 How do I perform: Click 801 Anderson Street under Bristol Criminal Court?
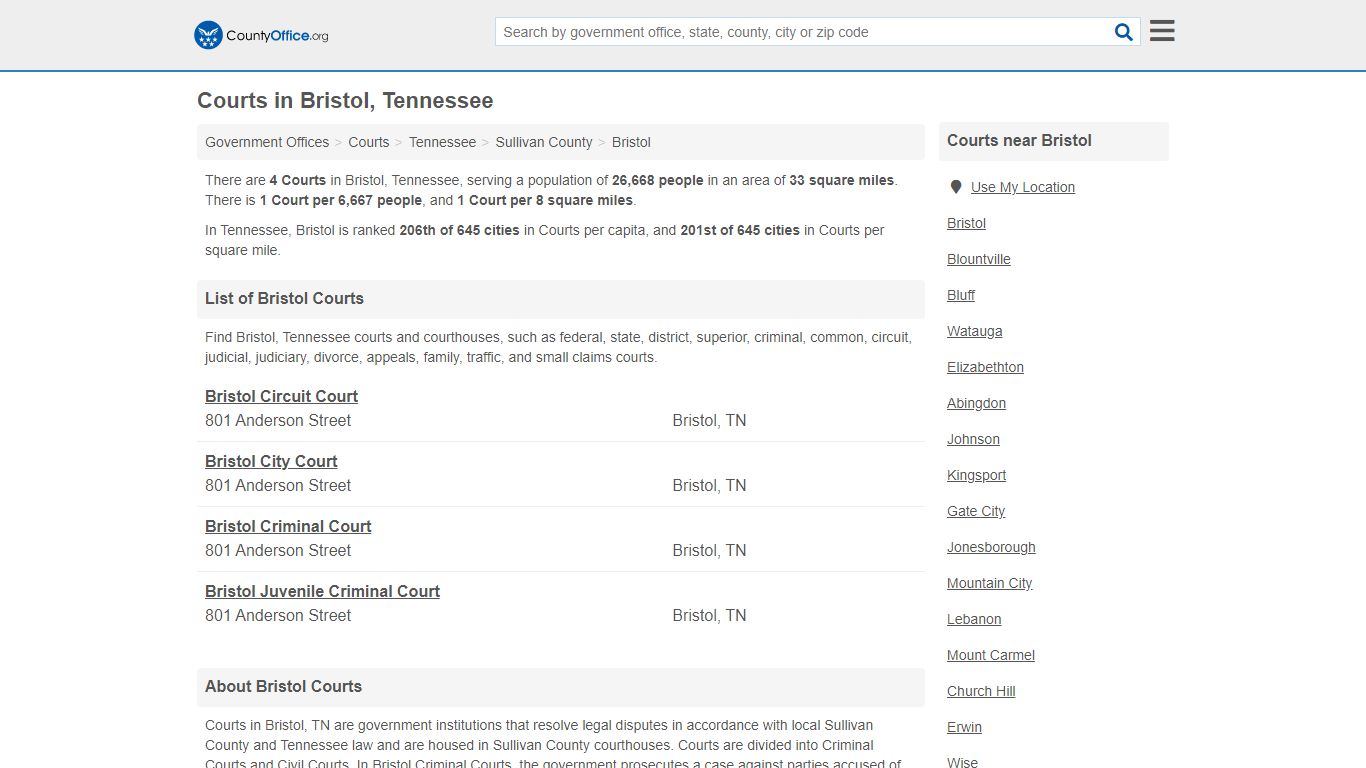[278, 550]
